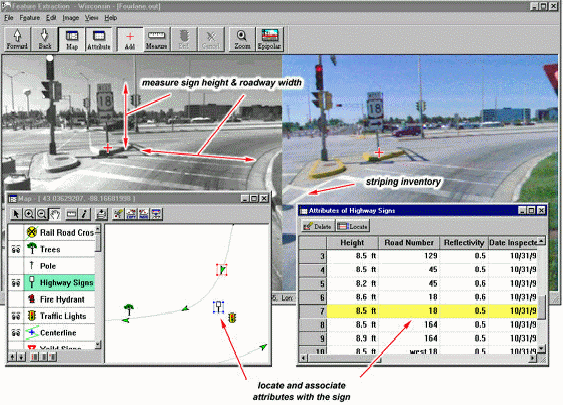Select the Fire Hydrant layer row
The height and width of the screenshot is (405, 563).
[x=60, y=299]
